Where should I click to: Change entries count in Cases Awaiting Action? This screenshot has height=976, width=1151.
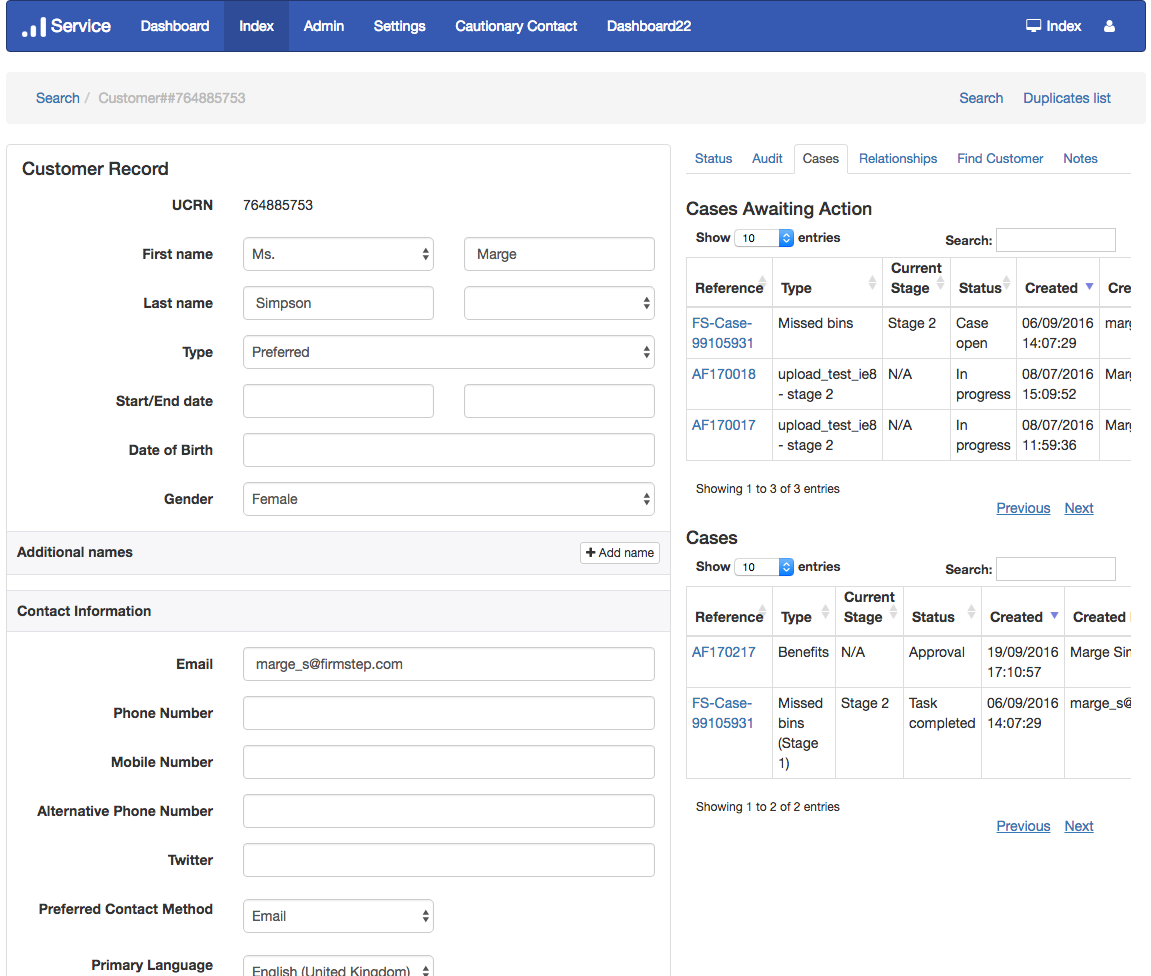[764, 238]
